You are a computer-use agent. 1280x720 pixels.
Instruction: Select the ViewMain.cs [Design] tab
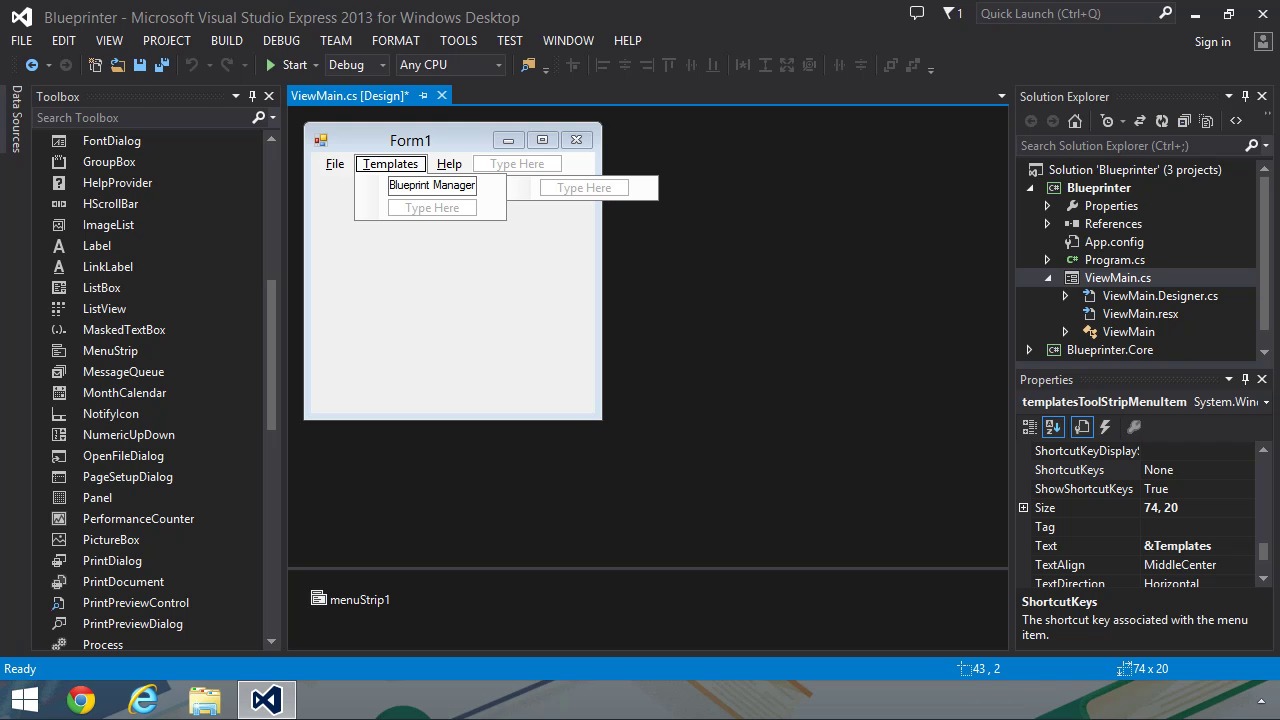click(349, 96)
